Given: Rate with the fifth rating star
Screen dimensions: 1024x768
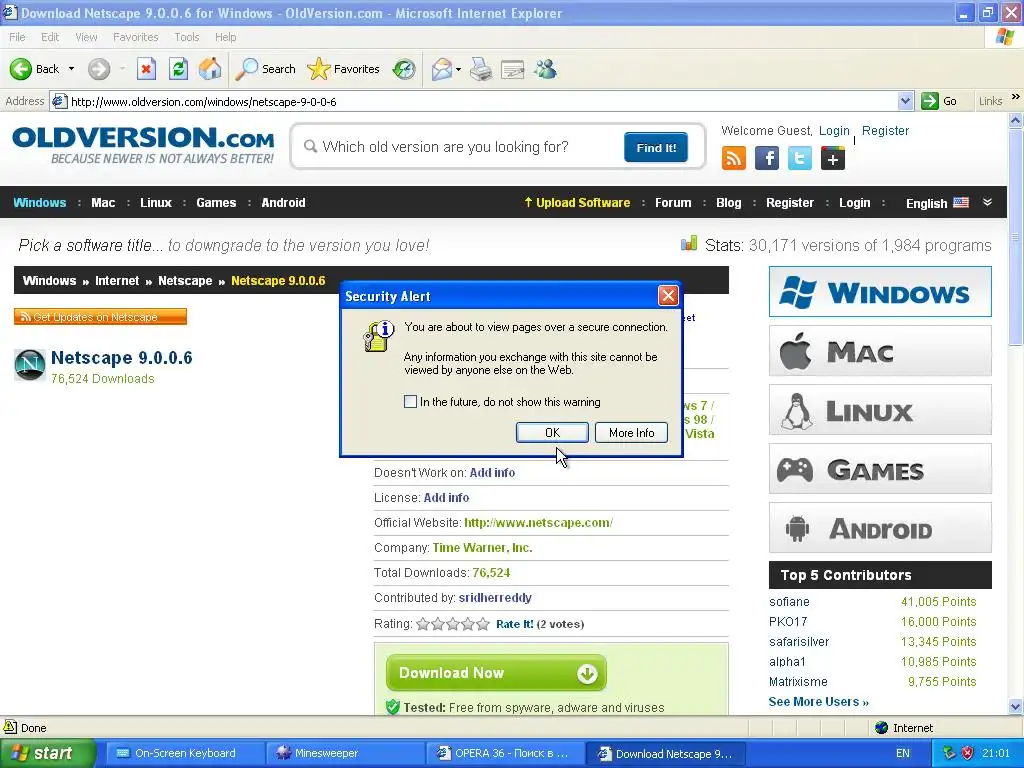Looking at the screenshot, I should 483,624.
